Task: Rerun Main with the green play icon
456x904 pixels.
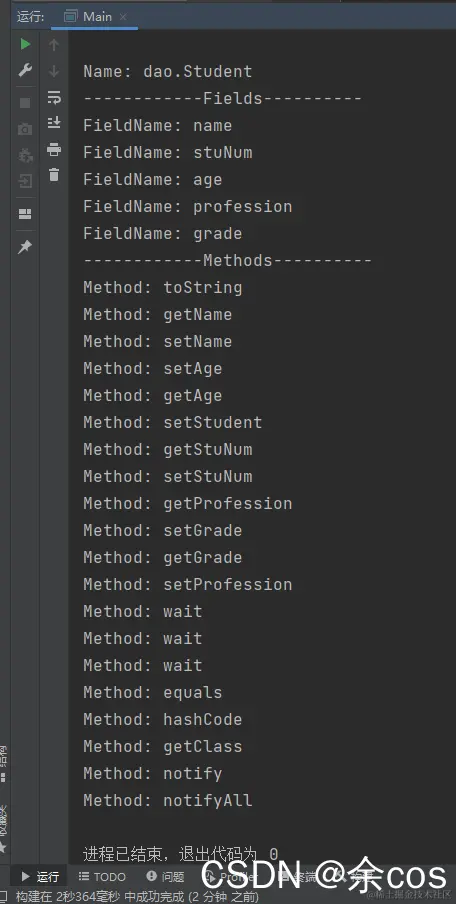Action: pos(25,44)
